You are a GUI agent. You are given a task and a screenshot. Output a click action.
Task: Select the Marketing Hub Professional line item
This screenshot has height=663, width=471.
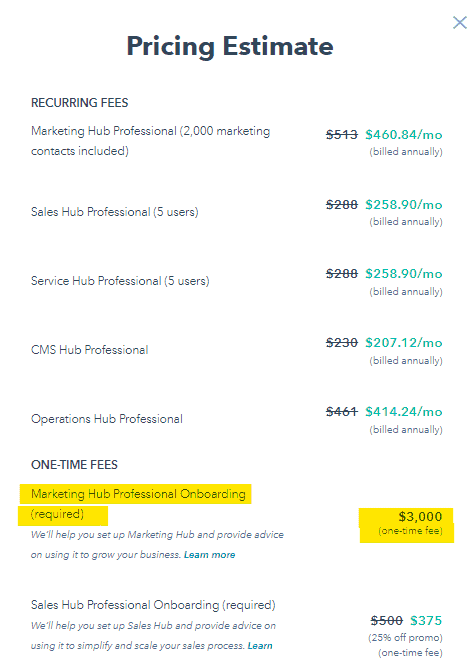[151, 141]
